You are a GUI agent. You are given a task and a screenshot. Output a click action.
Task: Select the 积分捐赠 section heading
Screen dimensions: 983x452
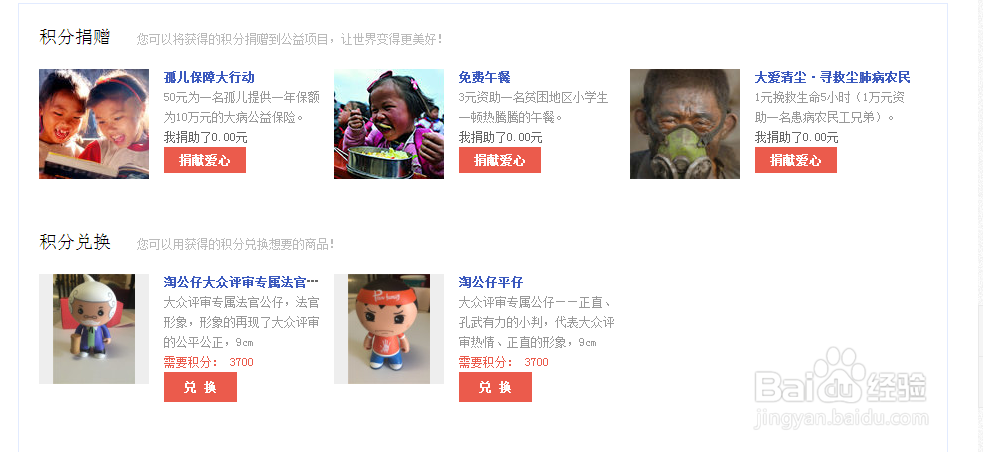pos(75,37)
